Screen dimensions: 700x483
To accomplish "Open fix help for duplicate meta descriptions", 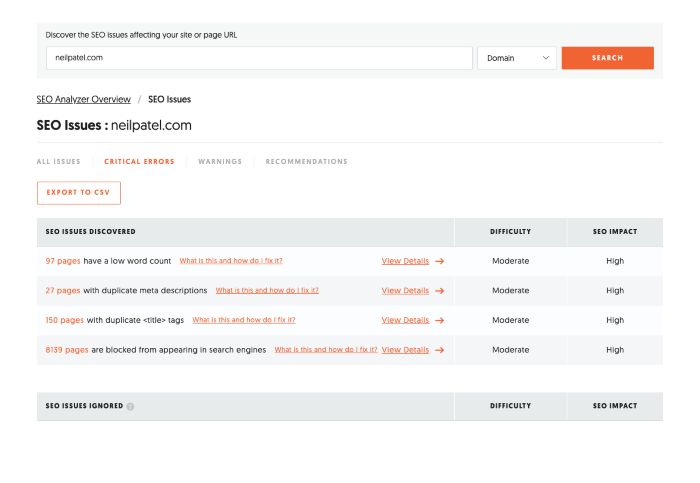I will pos(267,291).
